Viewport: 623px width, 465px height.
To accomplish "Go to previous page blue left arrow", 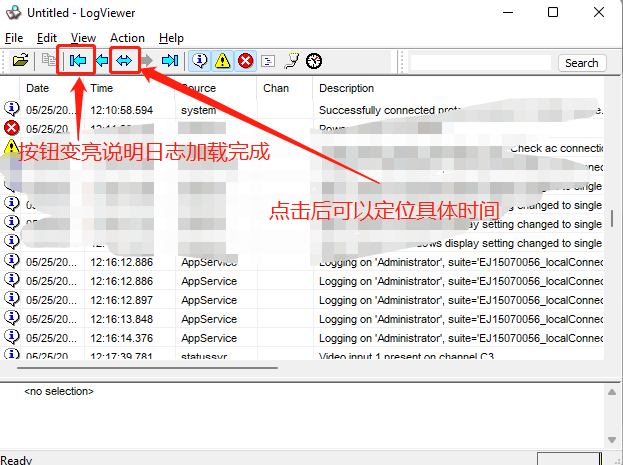I will 102,61.
